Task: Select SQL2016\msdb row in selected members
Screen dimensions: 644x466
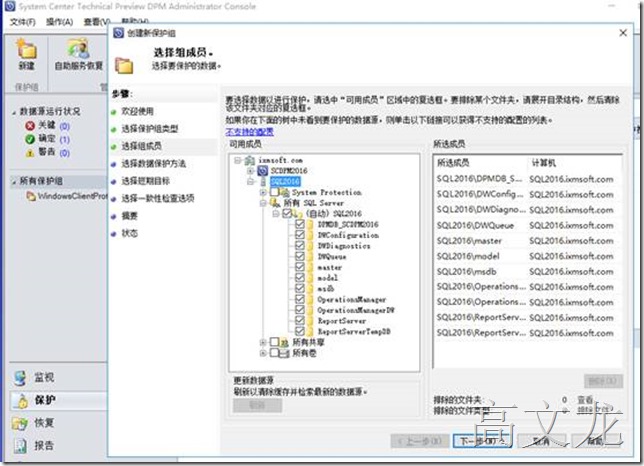Action: (x=527, y=271)
